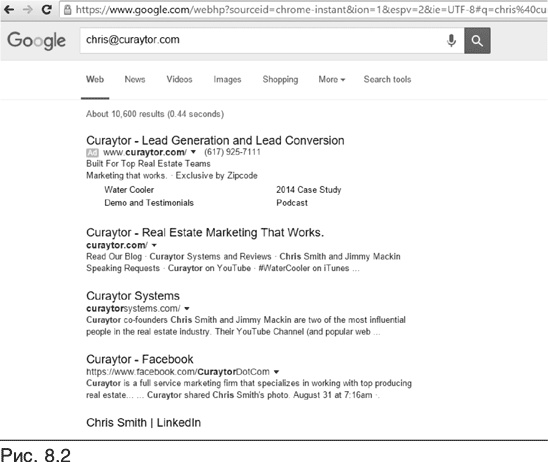Reload the page with the refresh icon

[47, 9]
